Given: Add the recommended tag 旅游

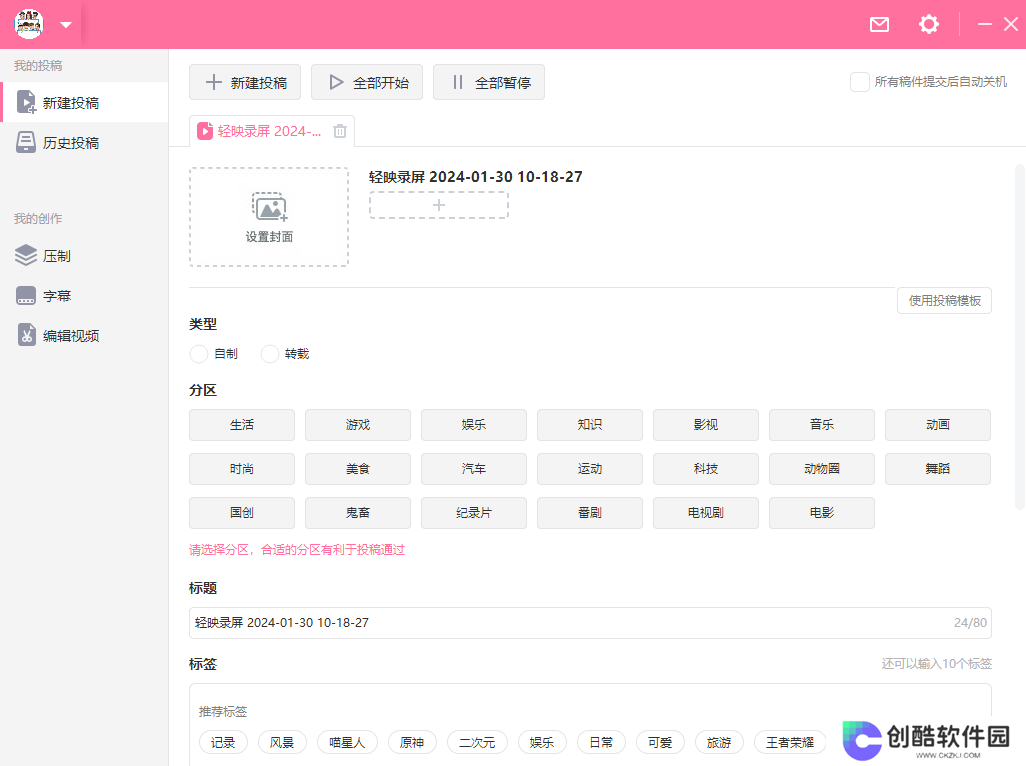Looking at the screenshot, I should (719, 742).
